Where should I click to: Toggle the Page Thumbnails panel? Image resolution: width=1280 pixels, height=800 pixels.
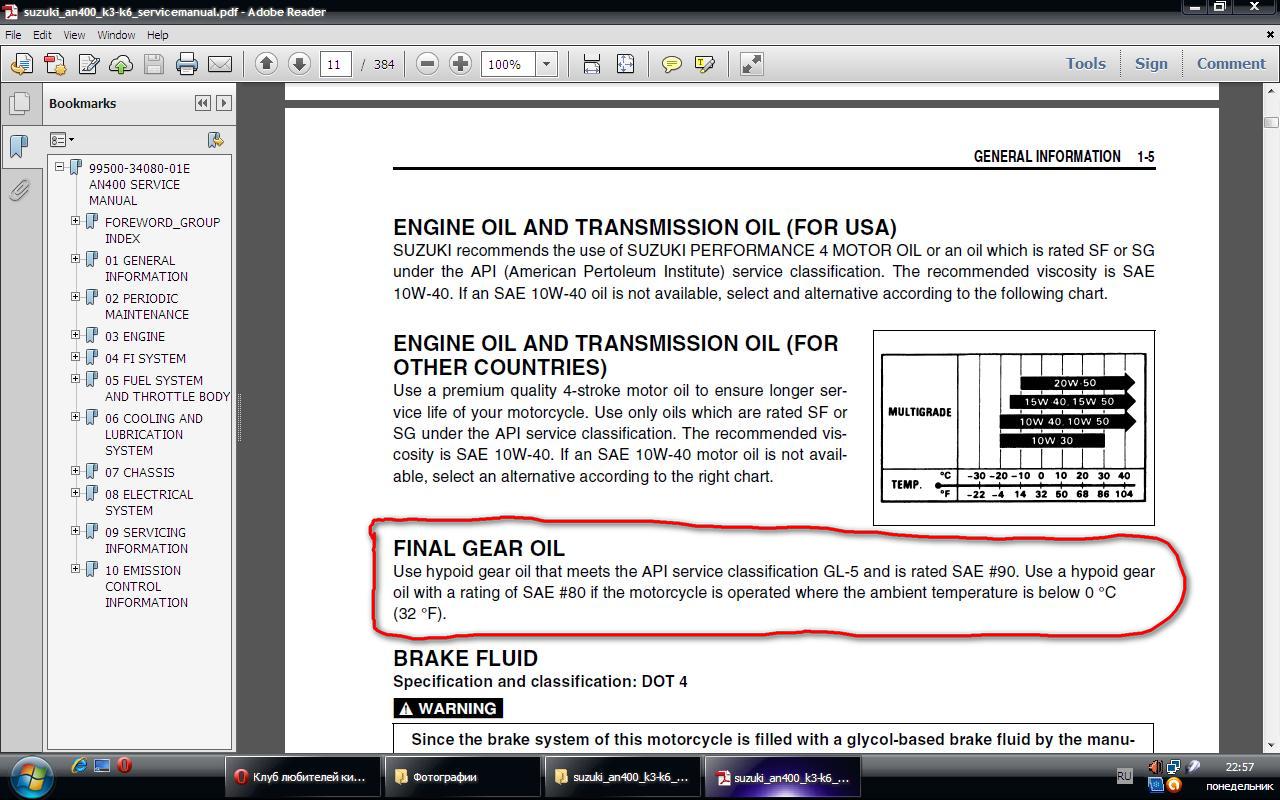tap(19, 103)
